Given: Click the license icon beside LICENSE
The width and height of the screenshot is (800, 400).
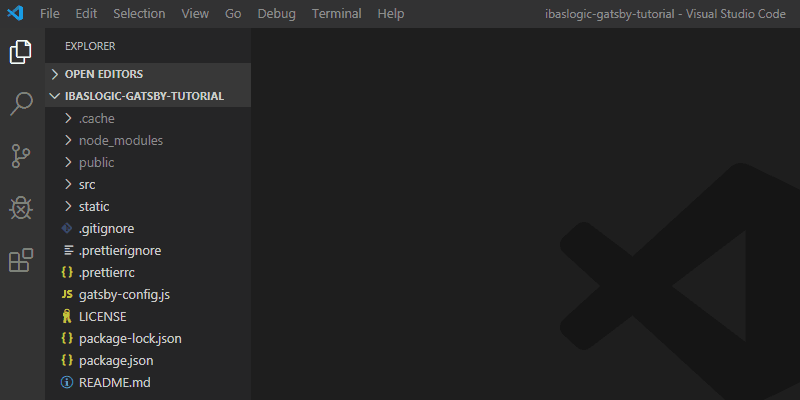Looking at the screenshot, I should 67,317.
